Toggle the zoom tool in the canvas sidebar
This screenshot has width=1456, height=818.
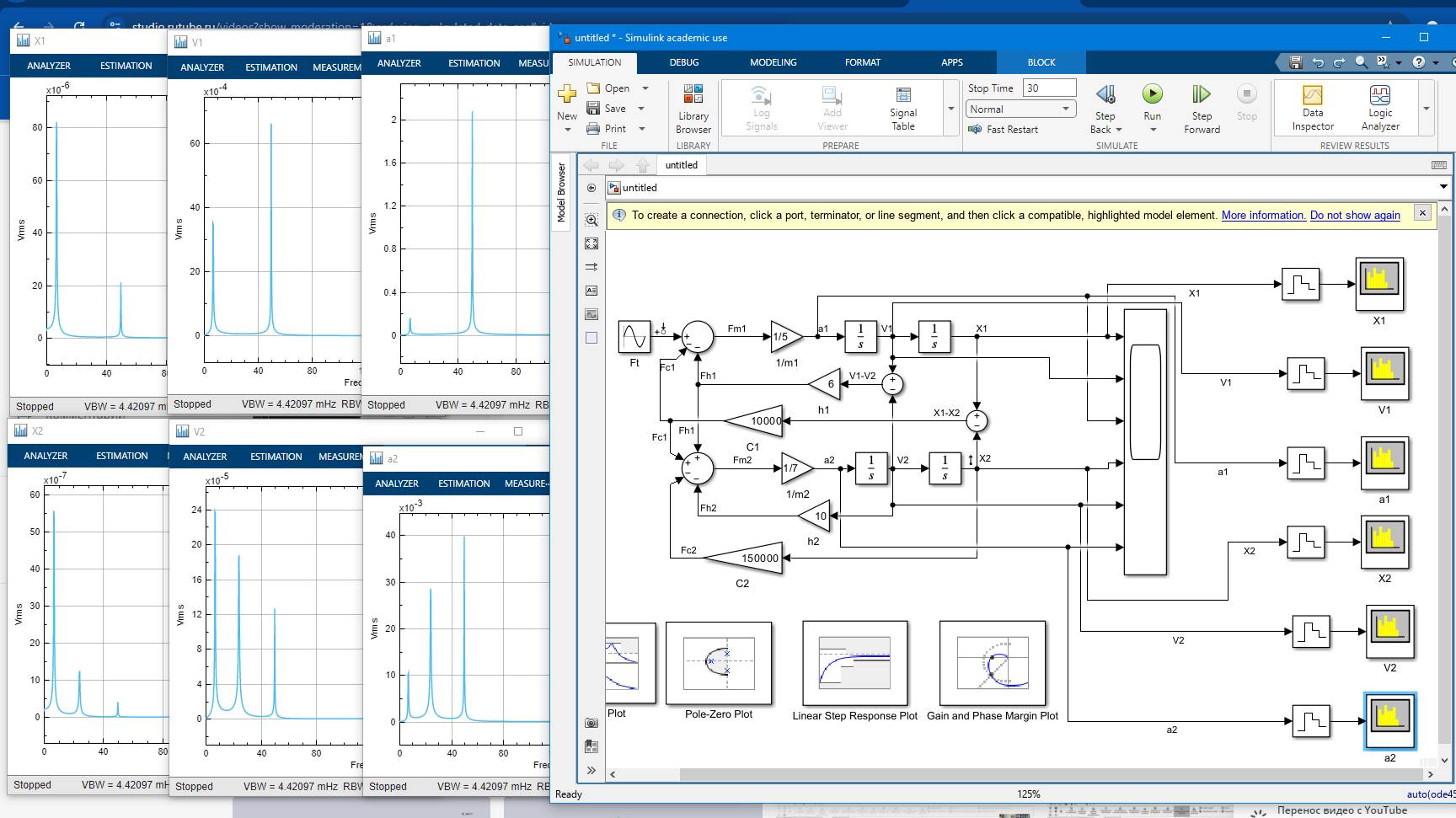pyautogui.click(x=591, y=219)
